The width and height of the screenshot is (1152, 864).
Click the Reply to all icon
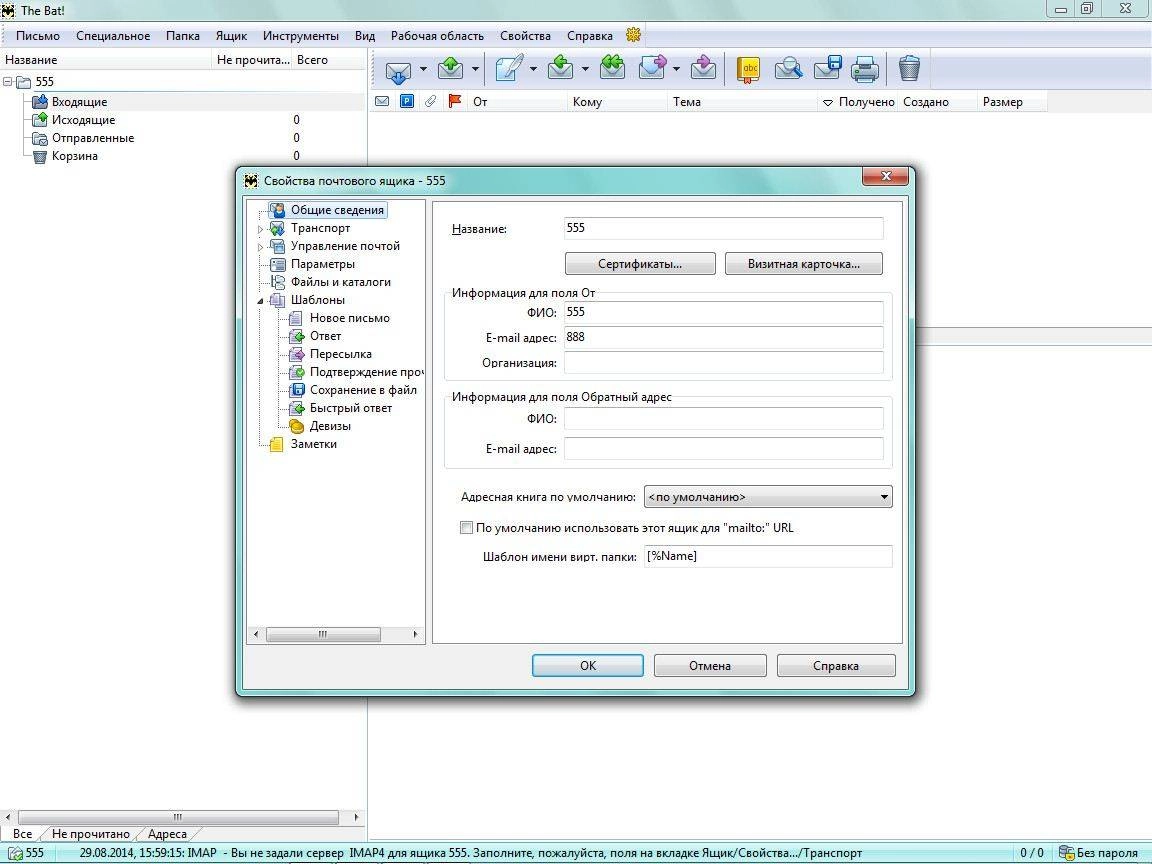612,69
